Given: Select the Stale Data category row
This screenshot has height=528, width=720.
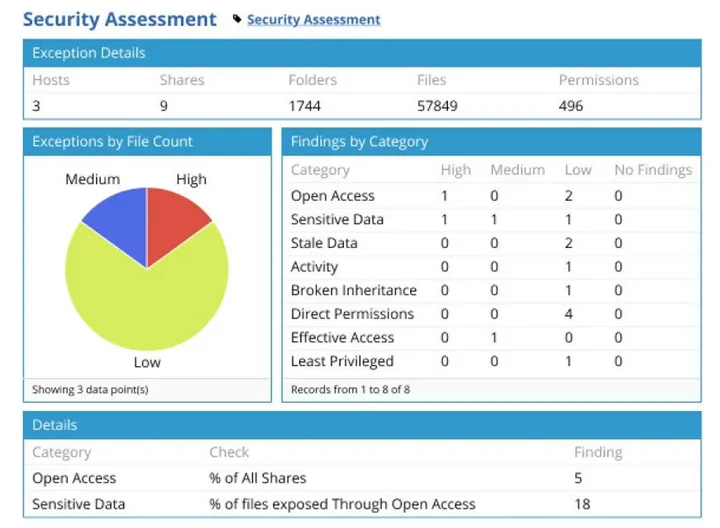Looking at the screenshot, I should pyautogui.click(x=323, y=243).
